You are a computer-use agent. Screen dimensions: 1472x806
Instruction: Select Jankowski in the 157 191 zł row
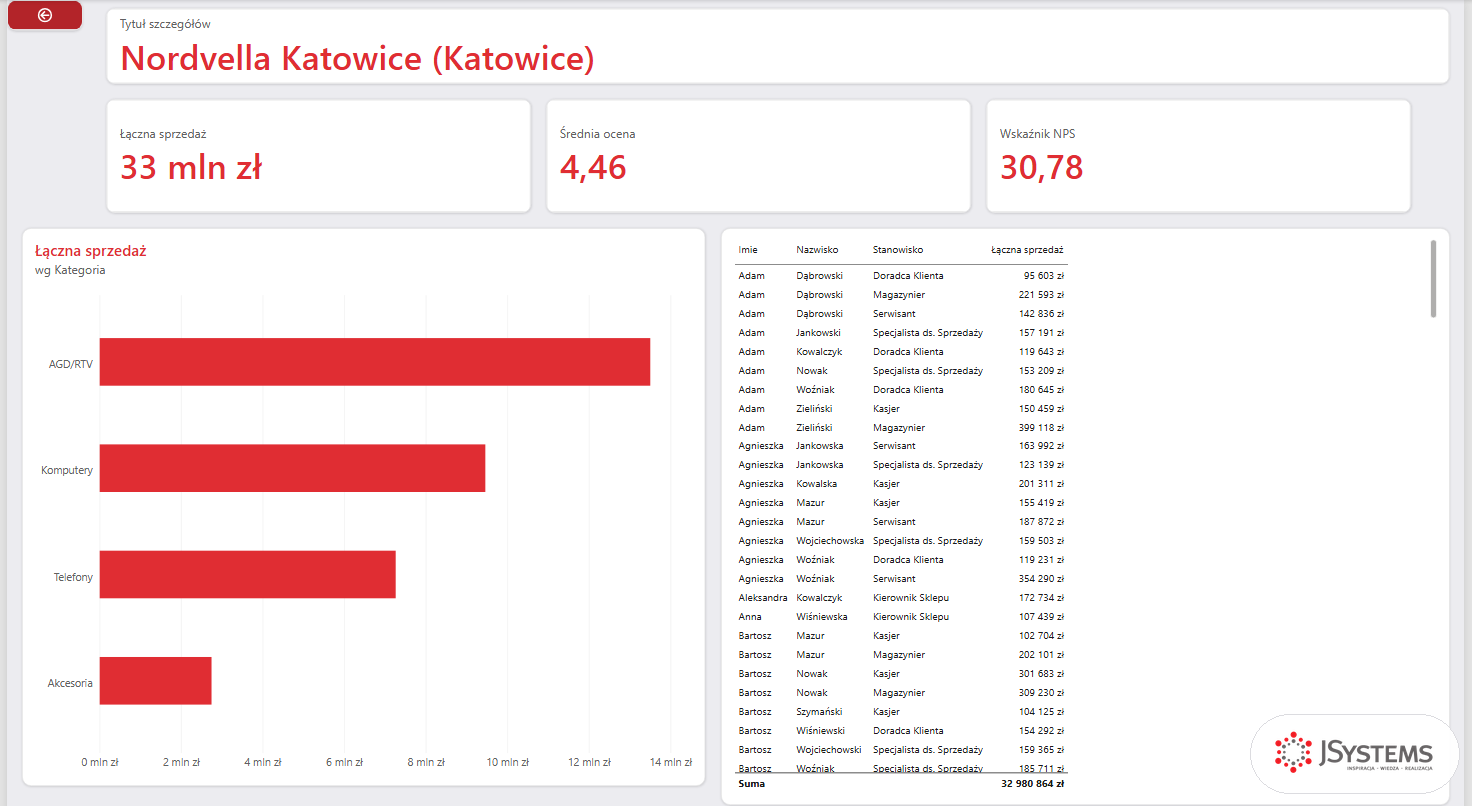(x=818, y=333)
